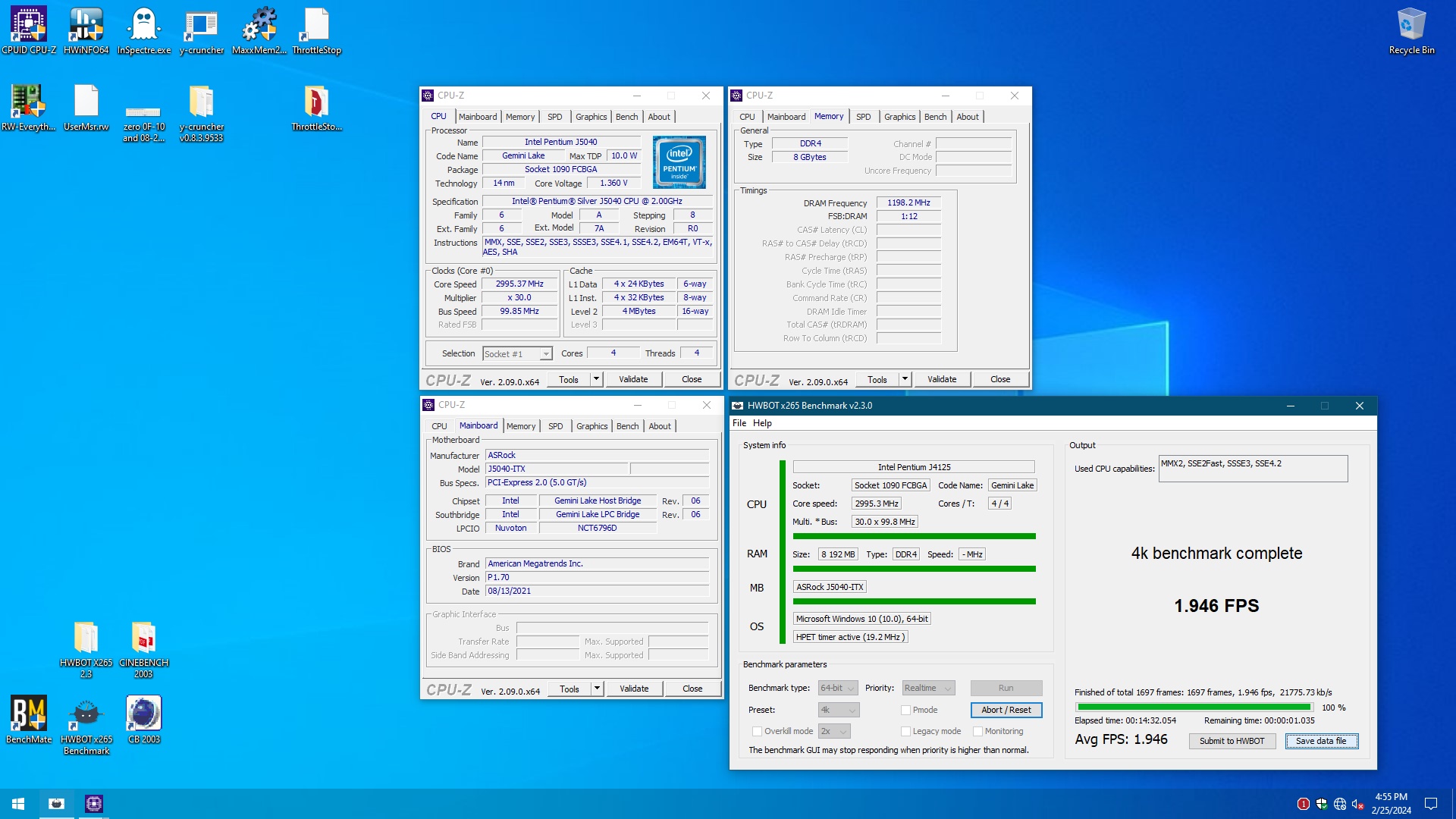This screenshot has height=819, width=1456.
Task: Open the MaxxMem2 desktop icon
Action: tap(259, 30)
